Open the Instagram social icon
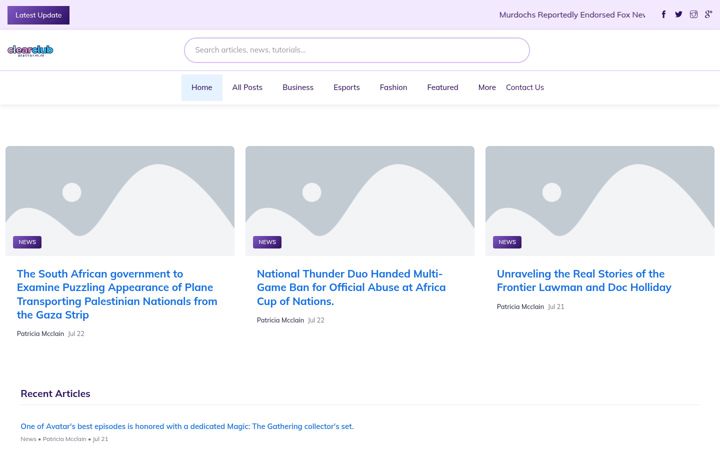 coord(693,15)
